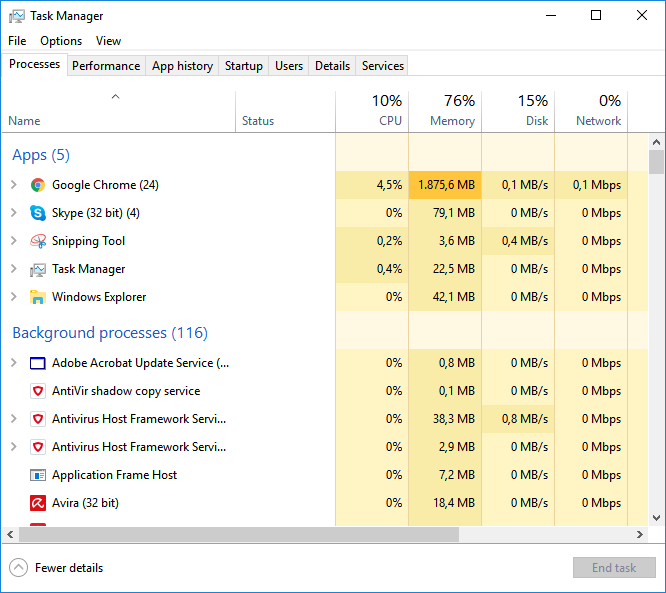This screenshot has width=666, height=593.
Task: Switch to the Performance tab
Action: pyautogui.click(x=106, y=66)
